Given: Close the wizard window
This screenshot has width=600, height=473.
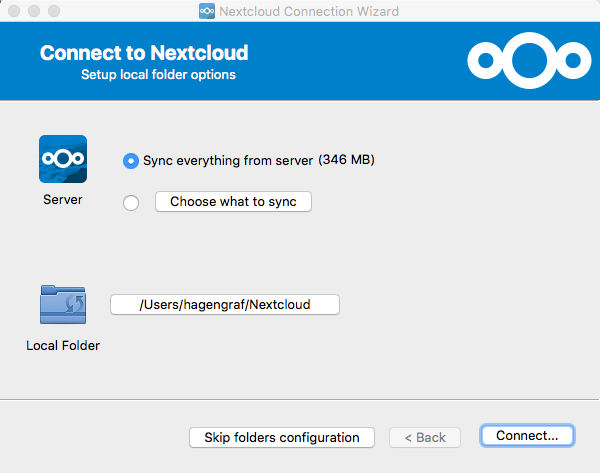Looking at the screenshot, I should pyautogui.click(x=14, y=11).
